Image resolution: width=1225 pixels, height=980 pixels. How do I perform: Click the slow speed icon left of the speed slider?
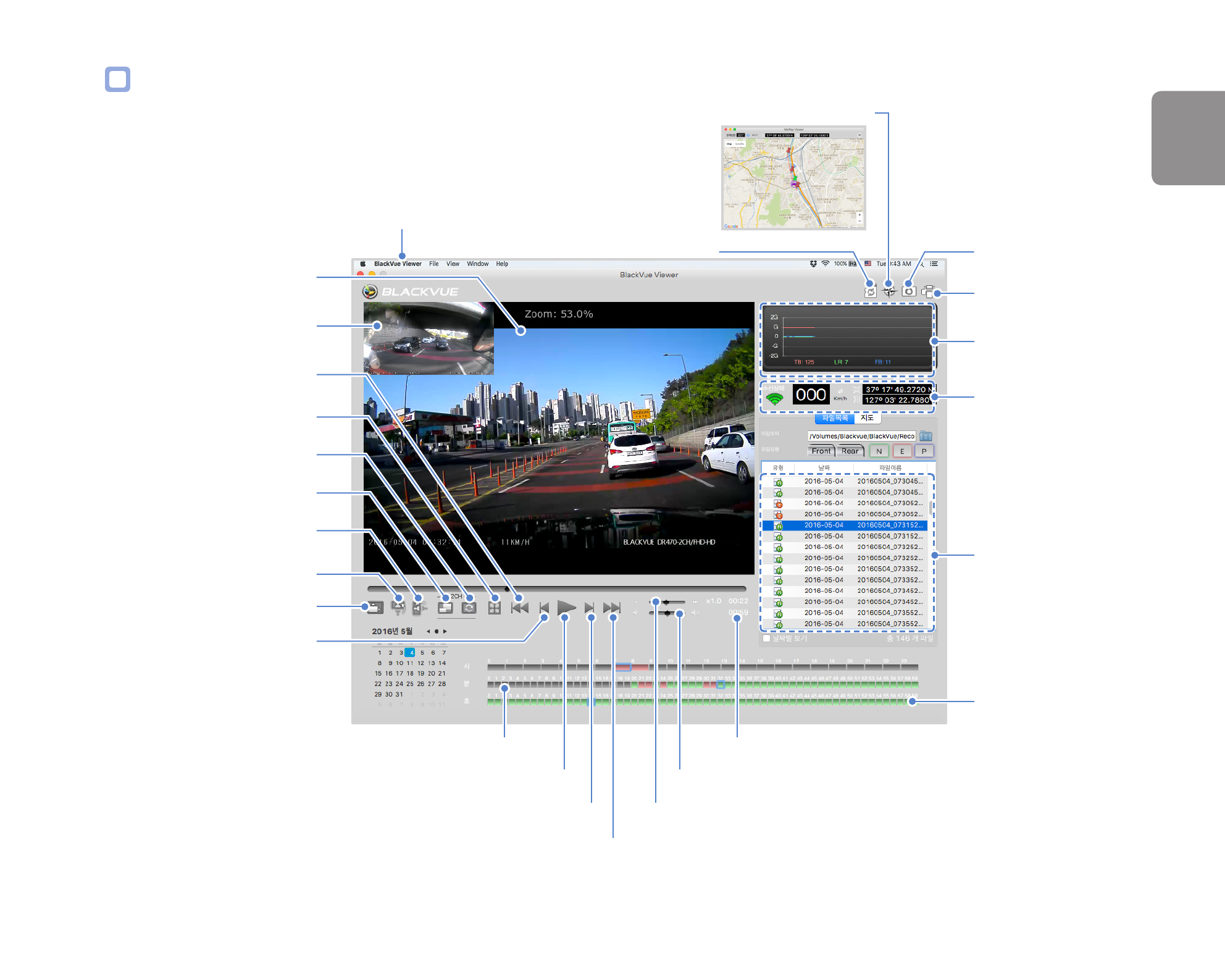pyautogui.click(x=636, y=601)
